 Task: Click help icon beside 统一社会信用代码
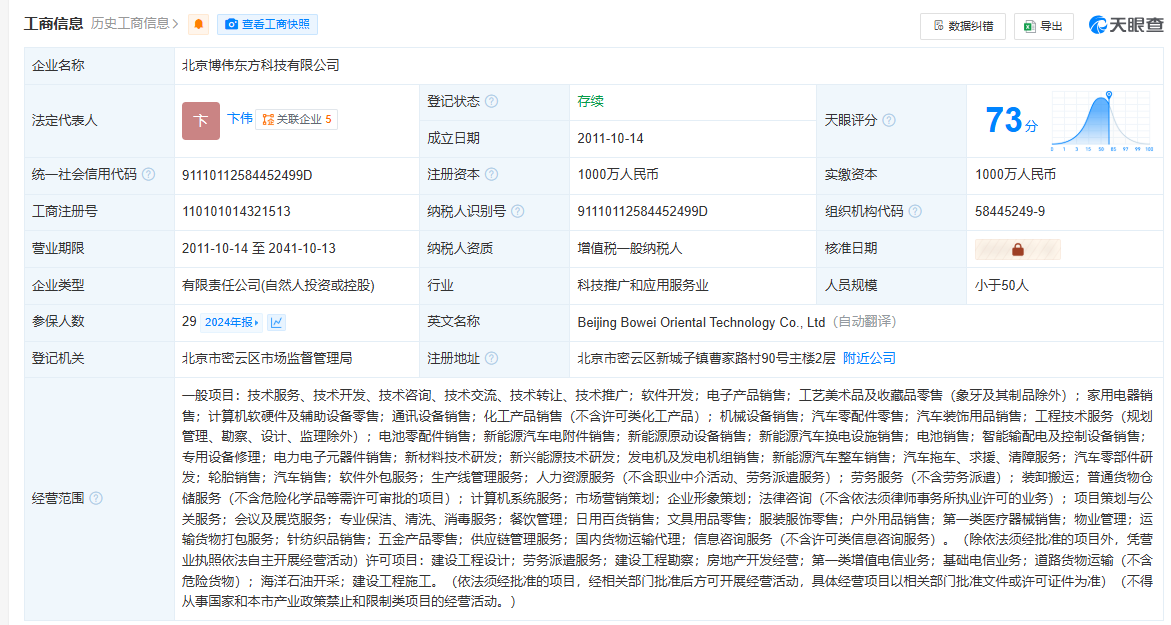pyautogui.click(x=149, y=175)
